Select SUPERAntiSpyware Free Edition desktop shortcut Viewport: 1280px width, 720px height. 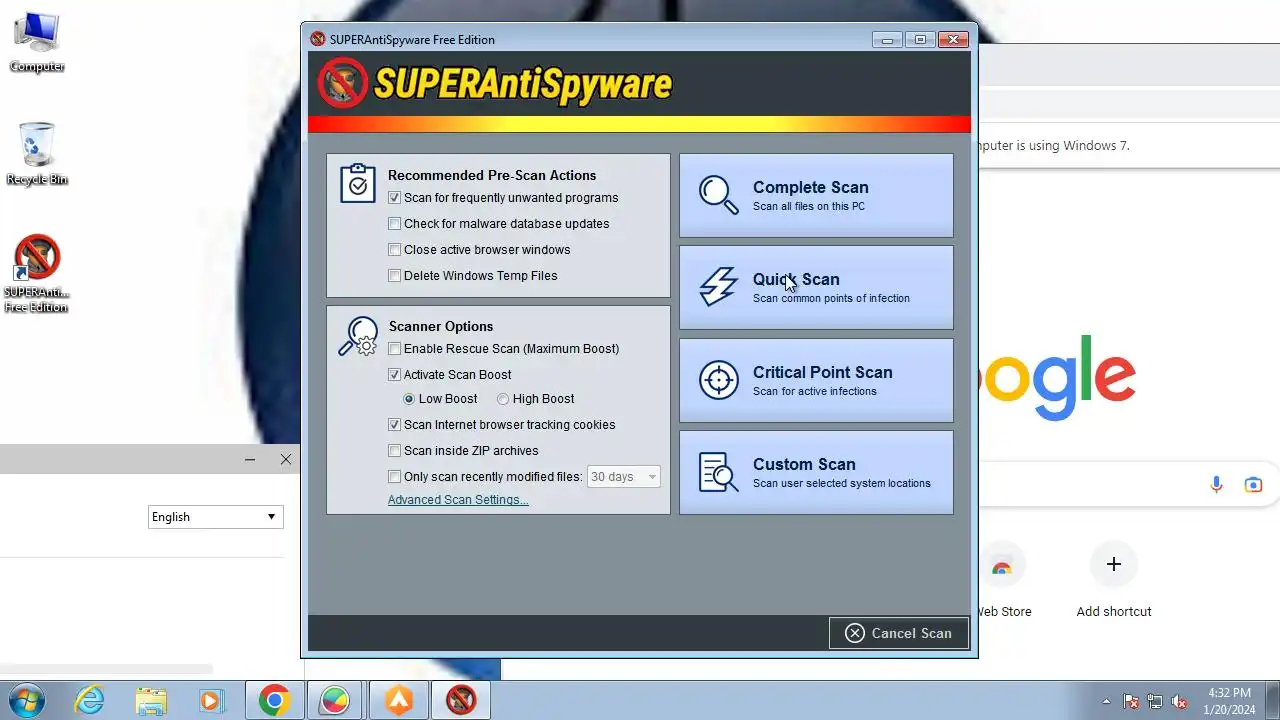pyautogui.click(x=36, y=274)
